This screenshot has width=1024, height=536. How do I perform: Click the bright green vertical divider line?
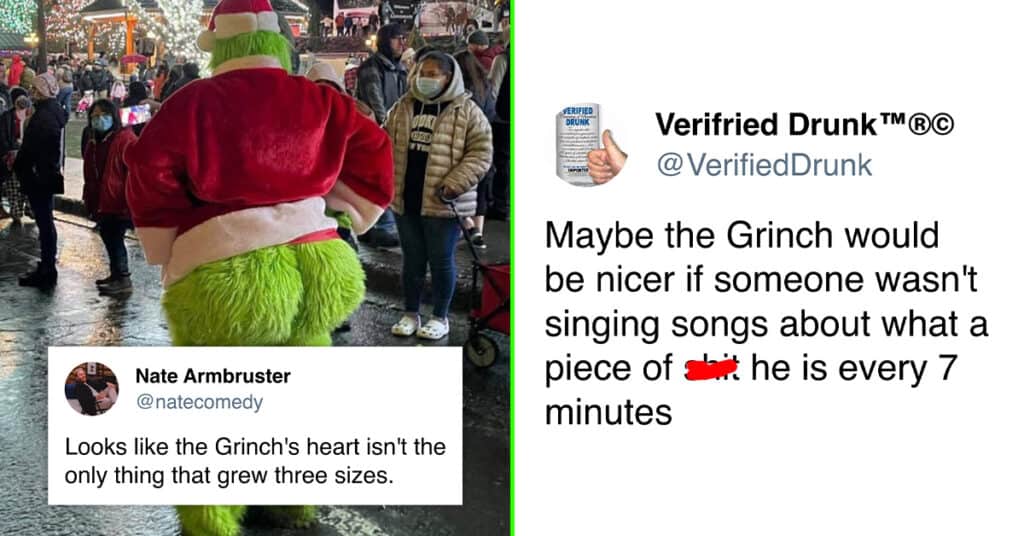(513, 268)
